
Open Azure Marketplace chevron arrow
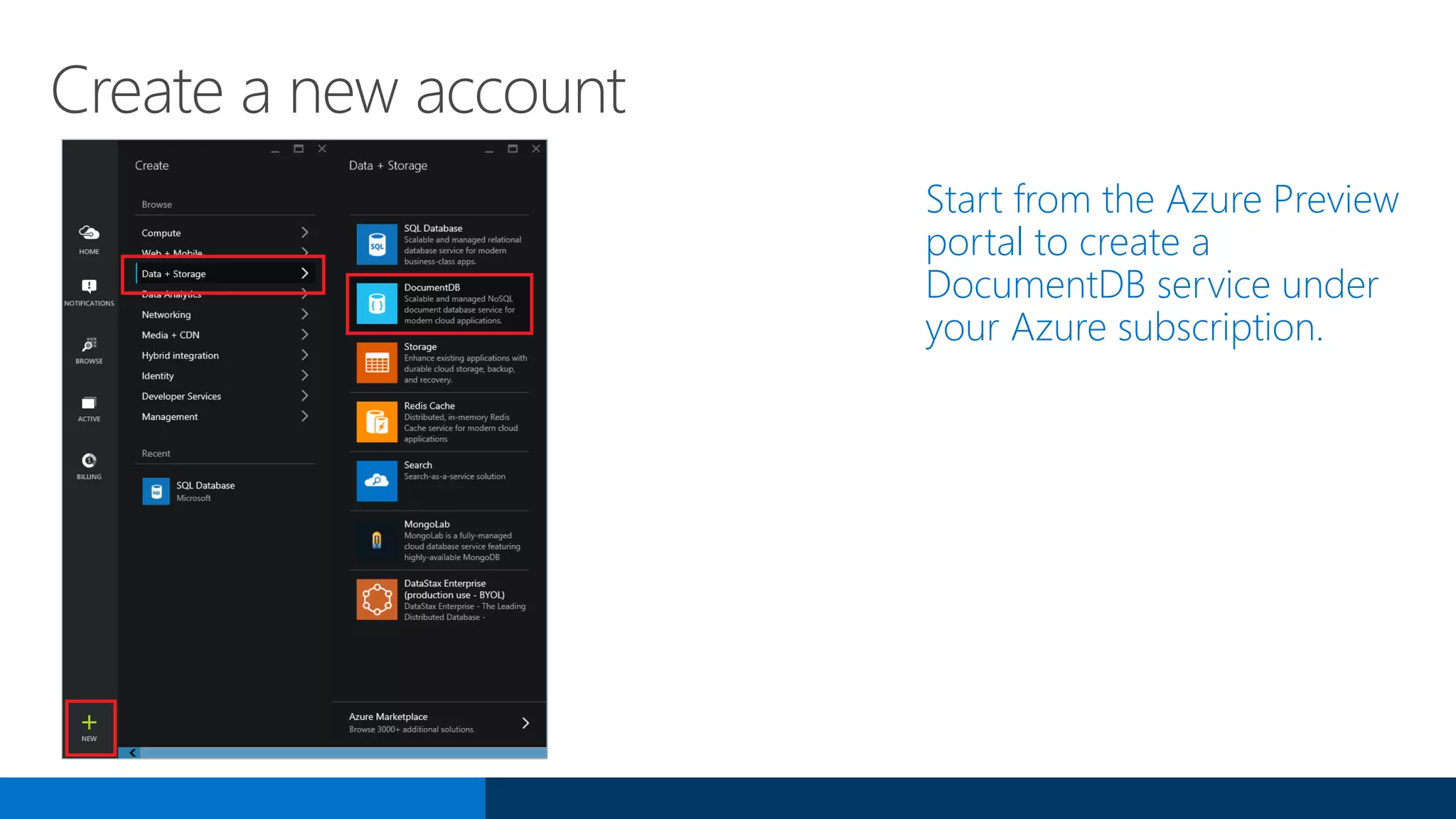click(x=525, y=723)
